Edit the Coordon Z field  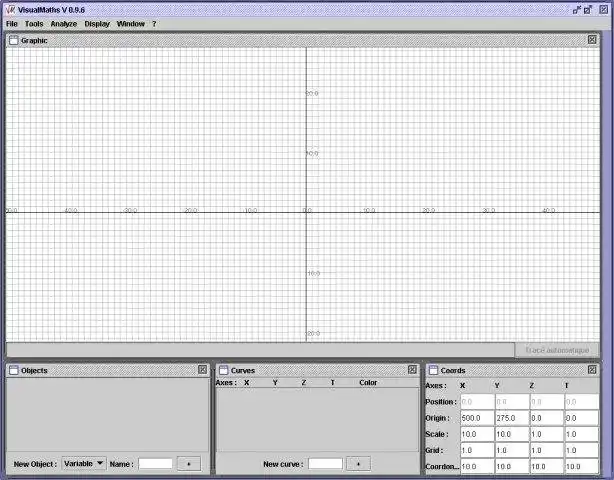click(x=547, y=466)
